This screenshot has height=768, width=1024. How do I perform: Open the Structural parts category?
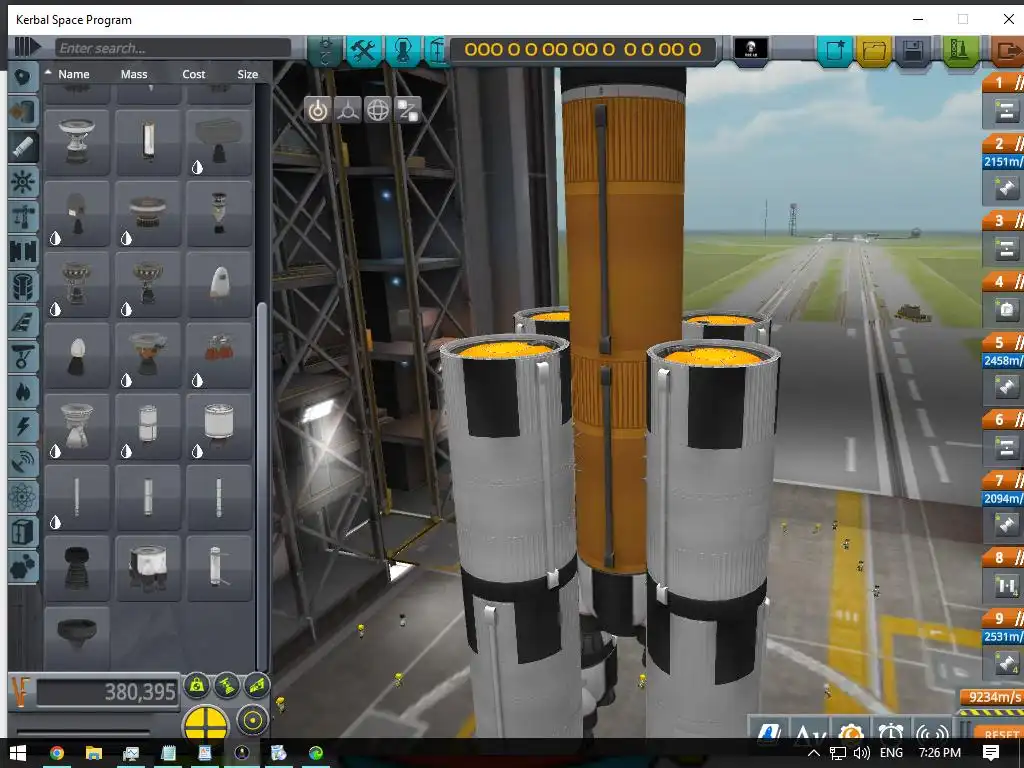[24, 216]
